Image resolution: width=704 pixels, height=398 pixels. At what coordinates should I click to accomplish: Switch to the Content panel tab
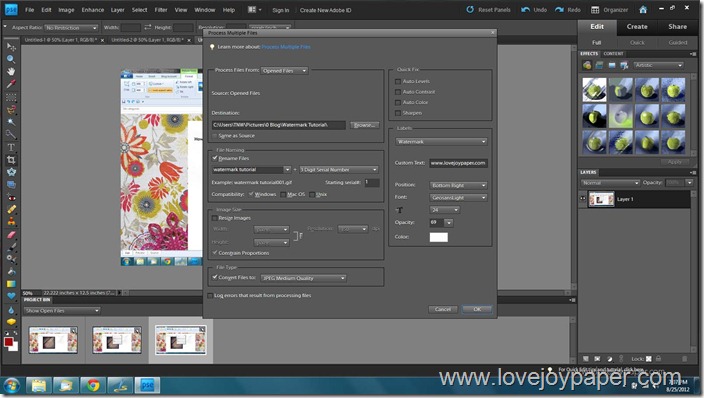[613, 53]
